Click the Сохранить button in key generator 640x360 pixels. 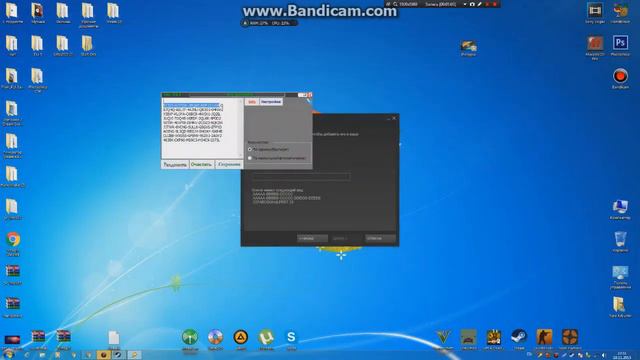[x=229, y=164]
